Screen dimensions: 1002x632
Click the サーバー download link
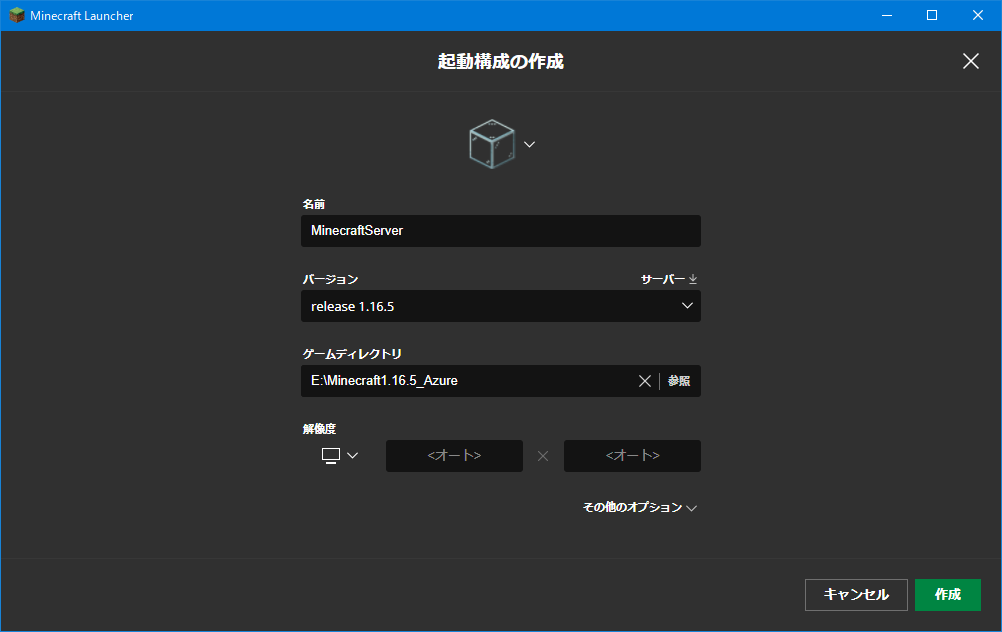(668, 279)
